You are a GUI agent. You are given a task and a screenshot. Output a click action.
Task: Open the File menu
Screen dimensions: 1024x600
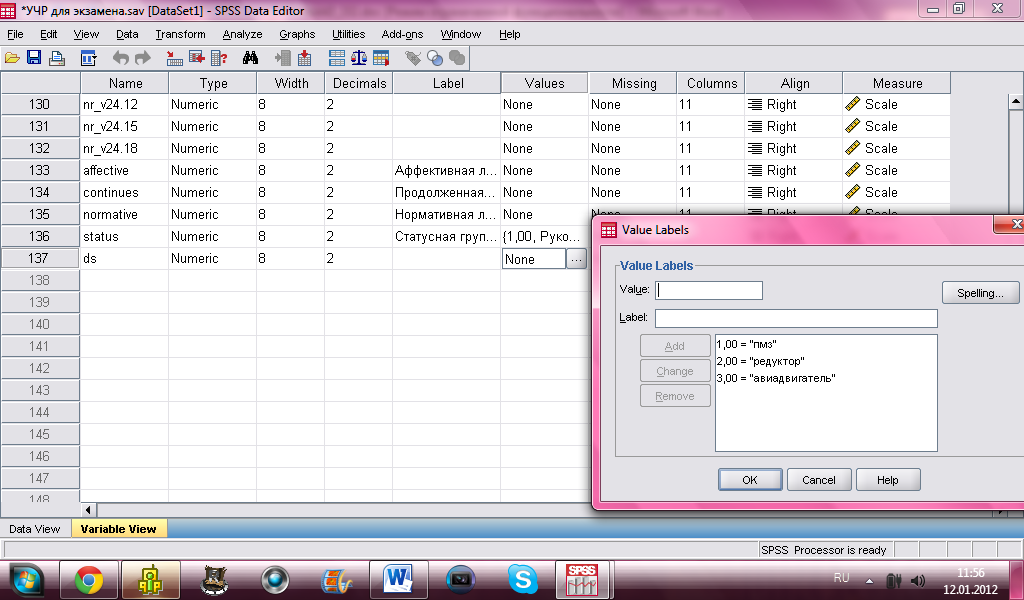pyautogui.click(x=15, y=34)
